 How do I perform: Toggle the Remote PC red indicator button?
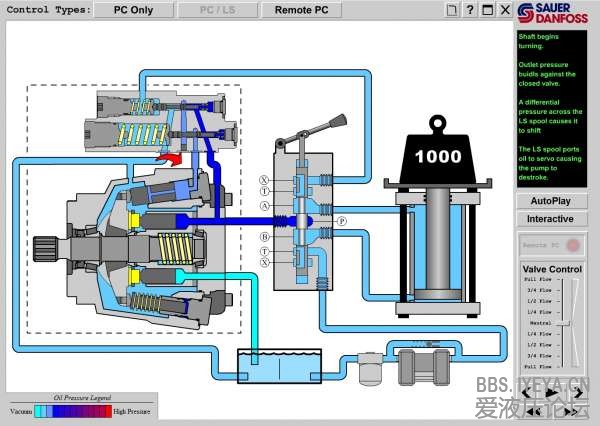click(573, 244)
